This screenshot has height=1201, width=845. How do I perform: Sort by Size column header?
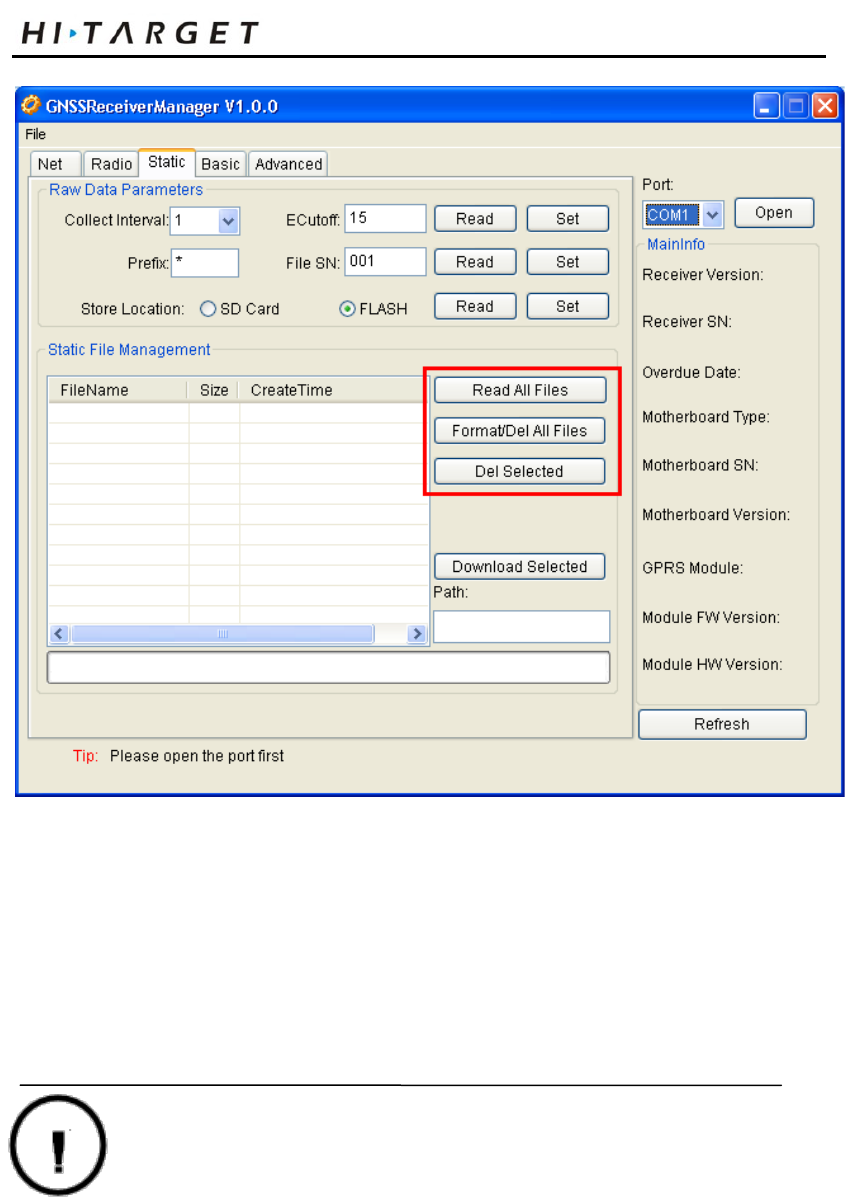213,390
